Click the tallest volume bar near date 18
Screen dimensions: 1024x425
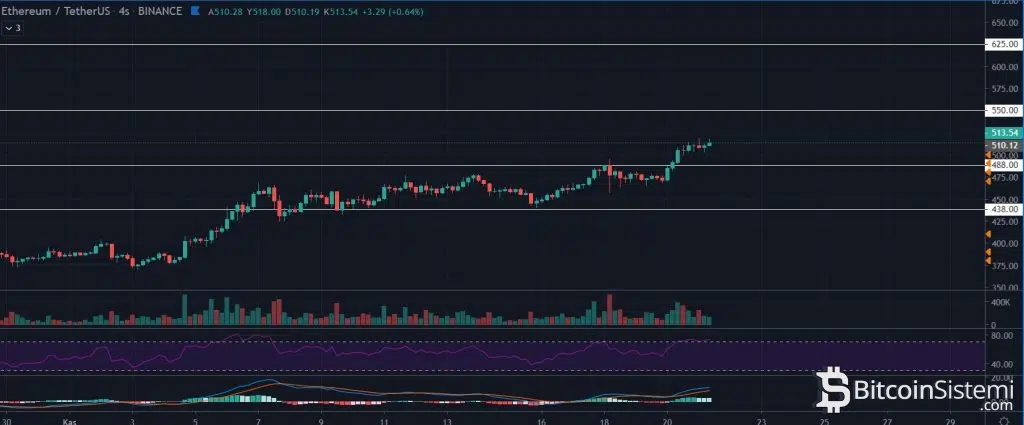609,309
